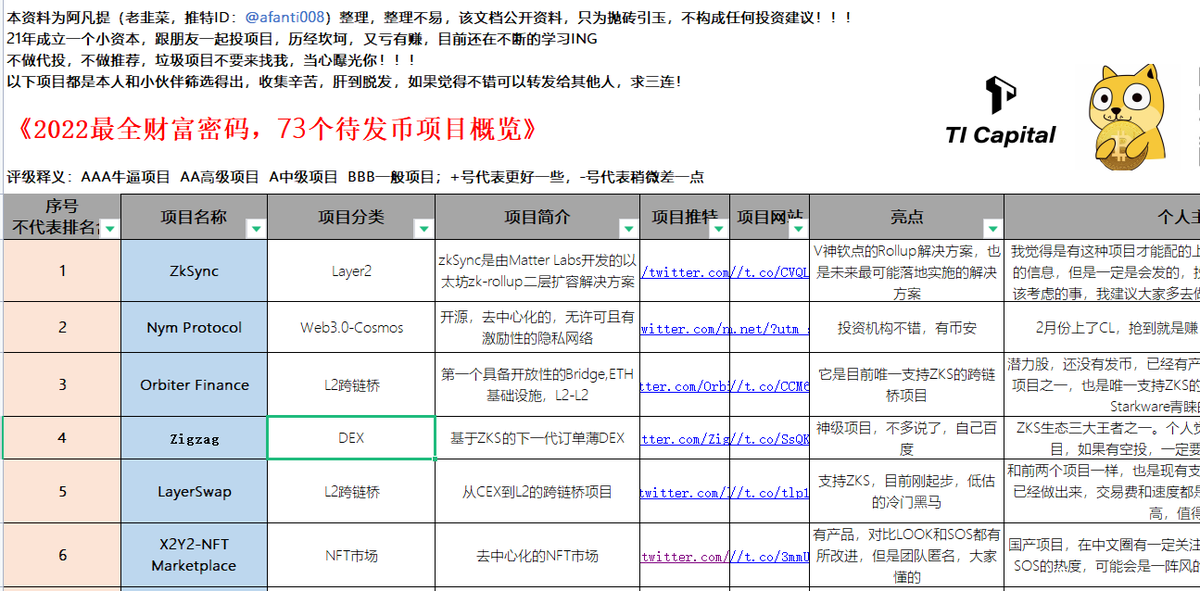Select the LayerSwap name cell
This screenshot has height=591, width=1200.
[x=194, y=492]
